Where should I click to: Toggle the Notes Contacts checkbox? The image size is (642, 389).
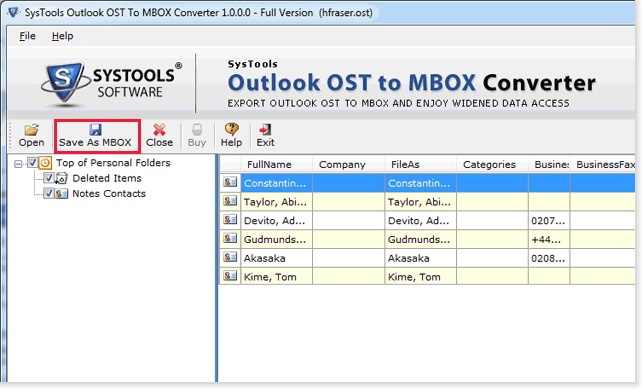[x=48, y=193]
